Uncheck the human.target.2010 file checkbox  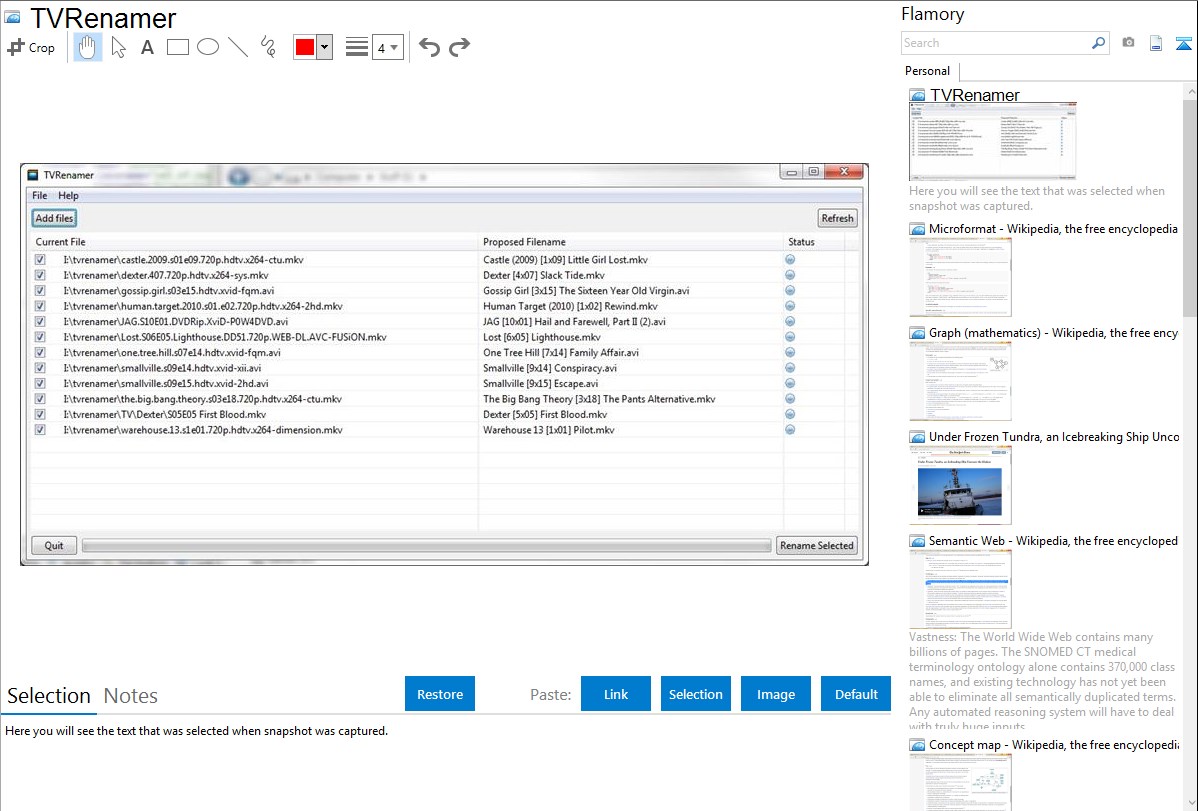coord(40,306)
